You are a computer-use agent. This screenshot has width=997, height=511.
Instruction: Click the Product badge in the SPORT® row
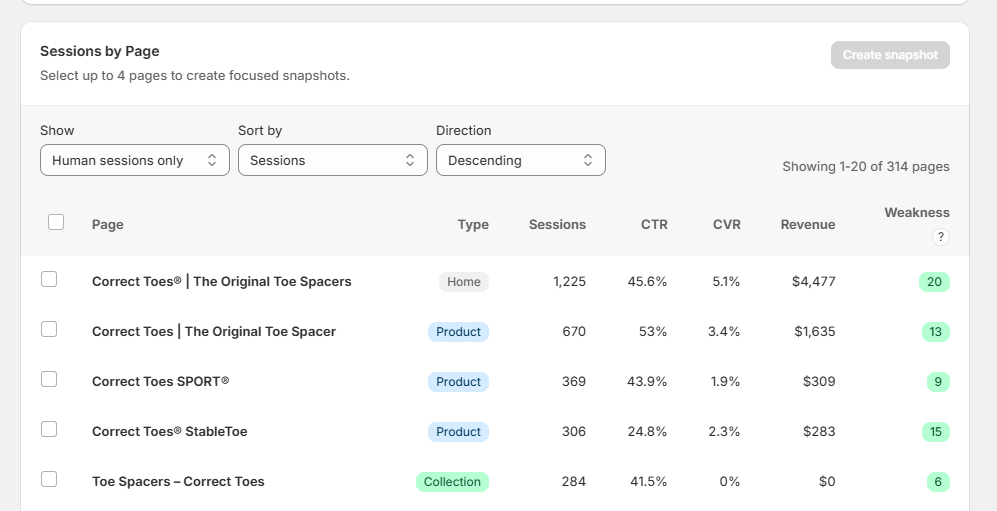click(x=458, y=382)
